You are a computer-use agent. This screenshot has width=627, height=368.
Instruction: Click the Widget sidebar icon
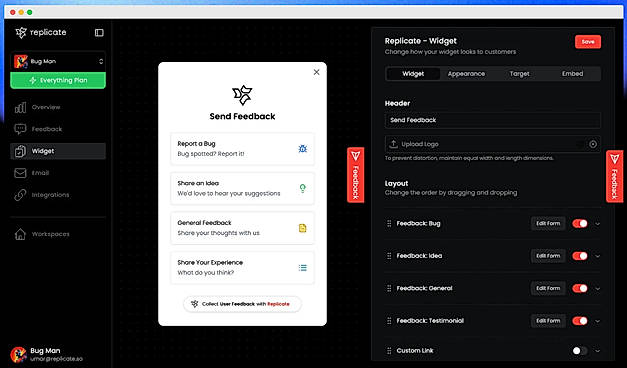[20, 151]
